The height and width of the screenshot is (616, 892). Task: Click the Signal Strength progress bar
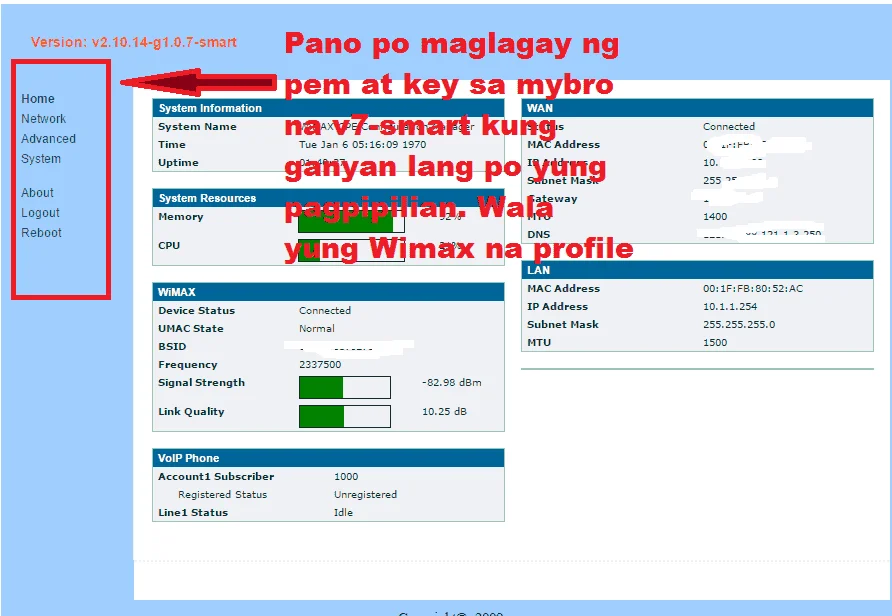(x=345, y=387)
